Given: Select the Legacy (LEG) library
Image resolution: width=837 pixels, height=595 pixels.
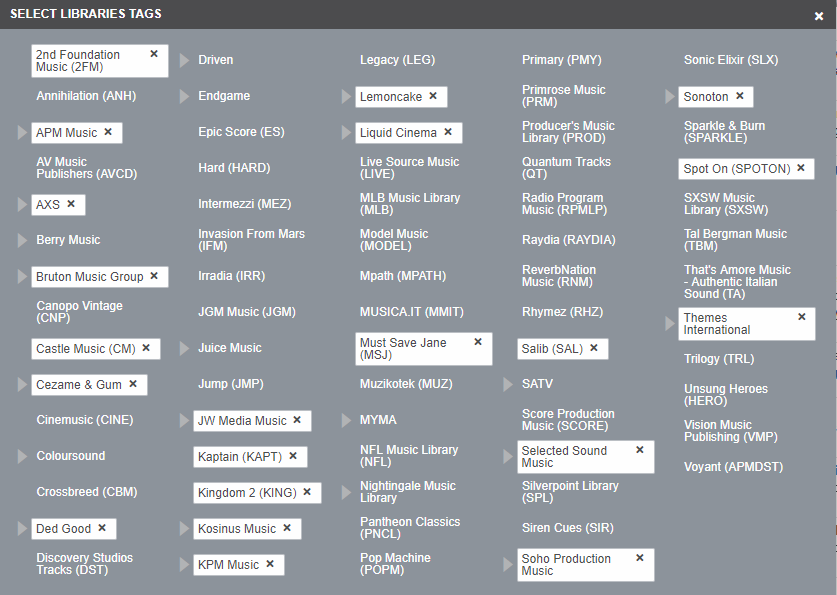Looking at the screenshot, I should tap(397, 60).
